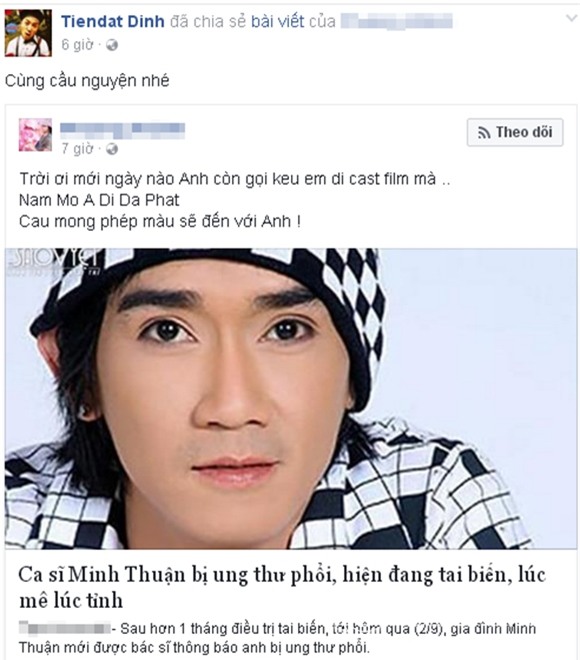This screenshot has height=660, width=580.
Task: Click the globe privacy icon beside 6 giờ
Action: tap(112, 45)
